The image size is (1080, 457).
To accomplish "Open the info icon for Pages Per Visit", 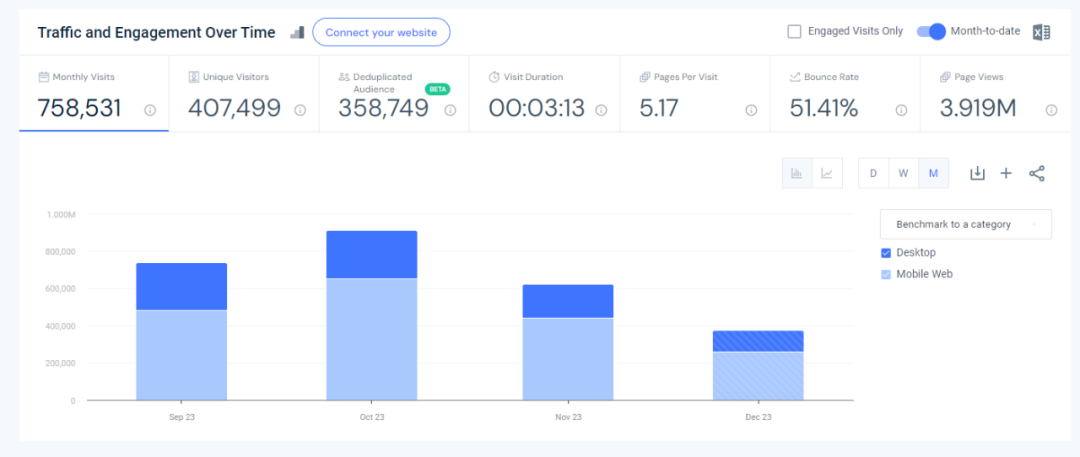I will pos(751,110).
